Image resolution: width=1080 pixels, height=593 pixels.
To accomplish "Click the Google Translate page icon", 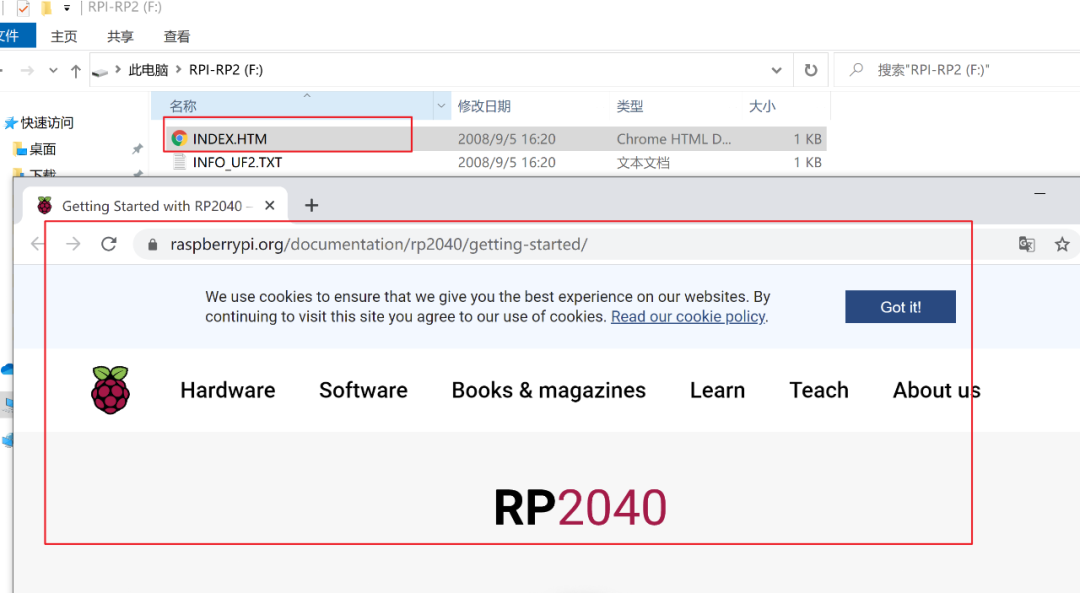I will coord(1026,244).
